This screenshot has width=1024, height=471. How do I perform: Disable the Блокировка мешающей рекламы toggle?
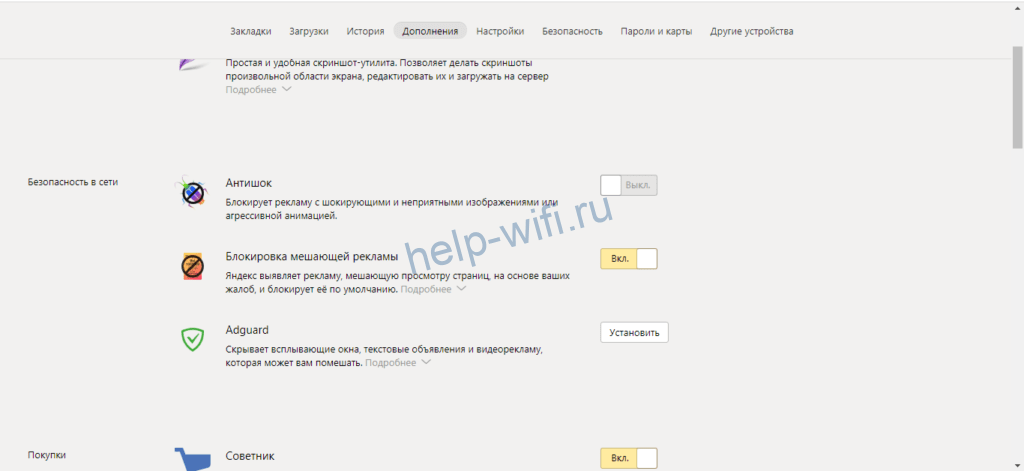[x=628, y=259]
